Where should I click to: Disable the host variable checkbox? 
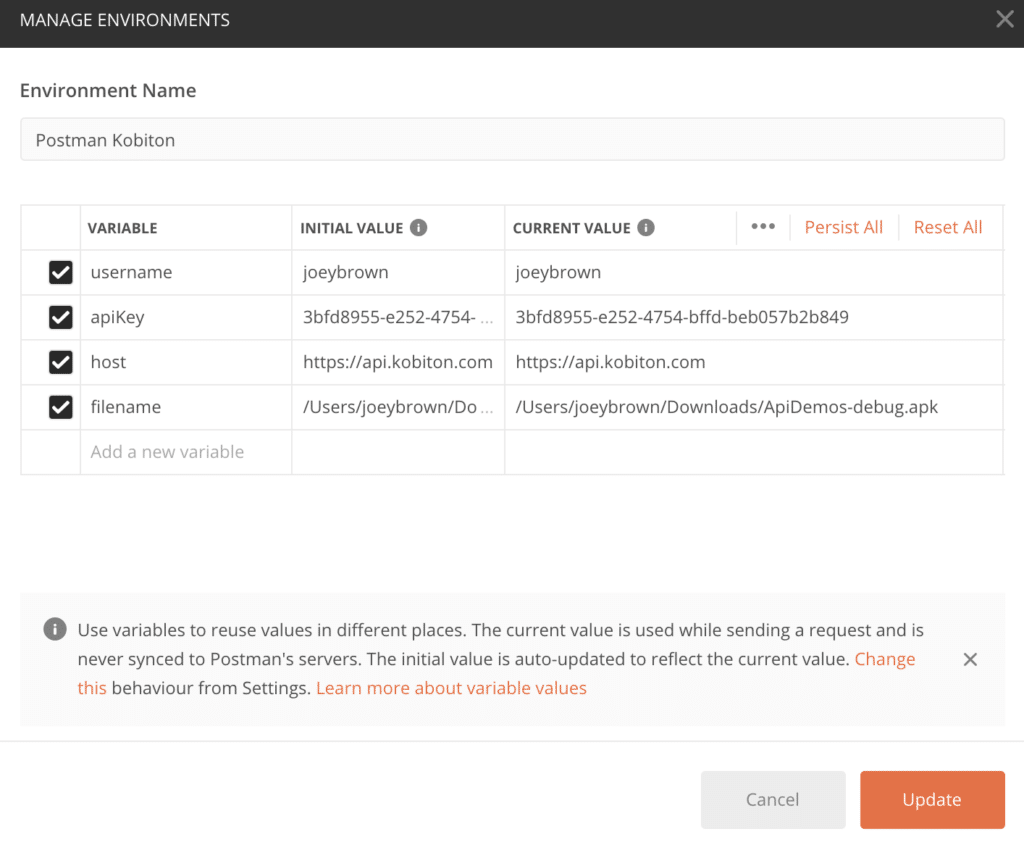click(x=61, y=362)
